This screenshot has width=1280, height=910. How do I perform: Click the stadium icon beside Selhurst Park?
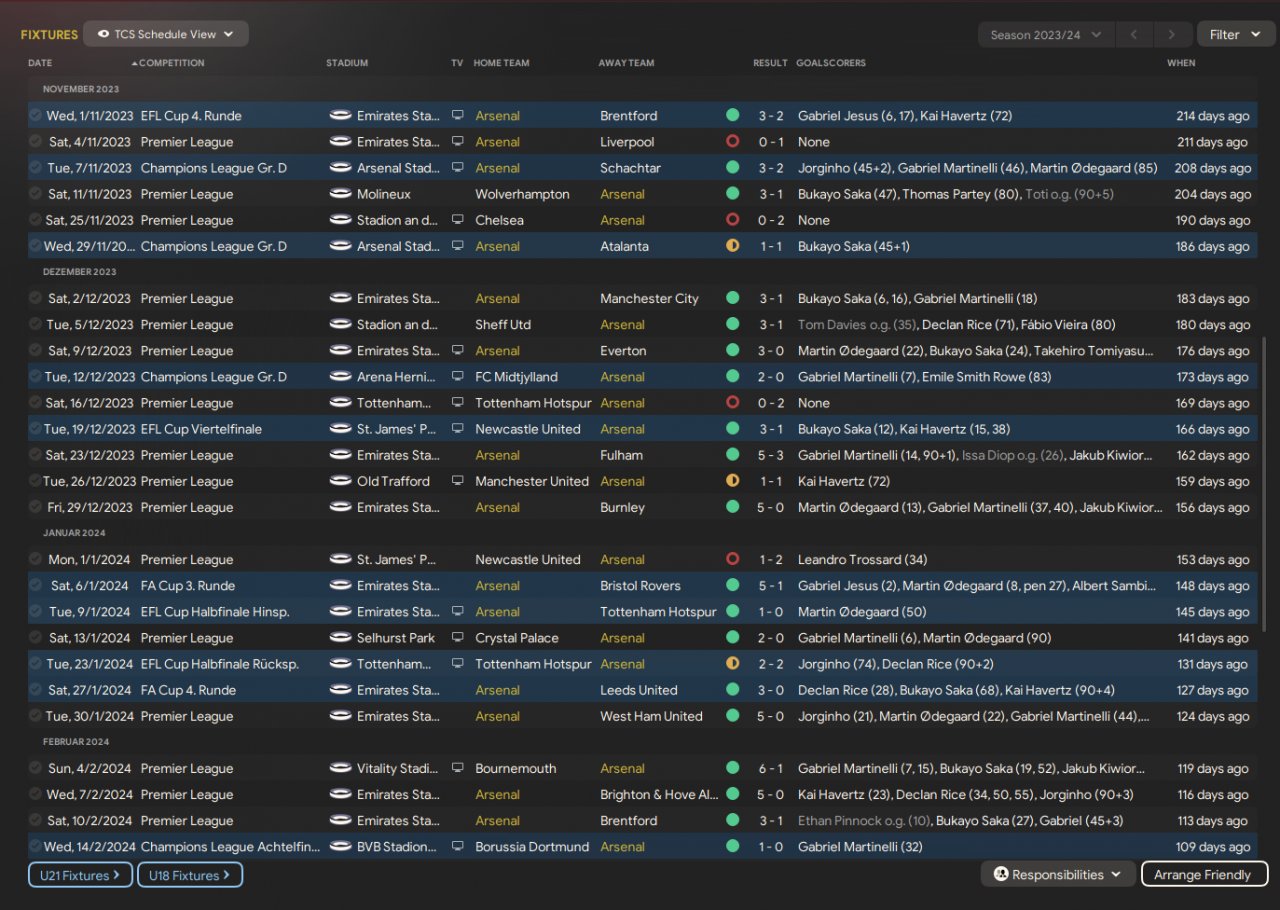pos(341,638)
